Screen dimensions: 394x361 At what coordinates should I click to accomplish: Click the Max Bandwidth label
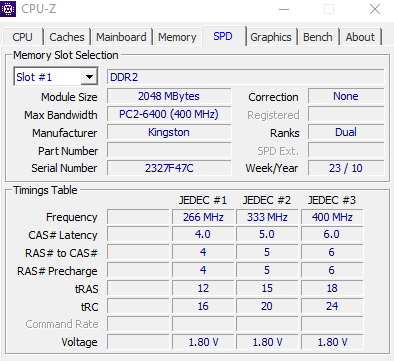click(61, 115)
